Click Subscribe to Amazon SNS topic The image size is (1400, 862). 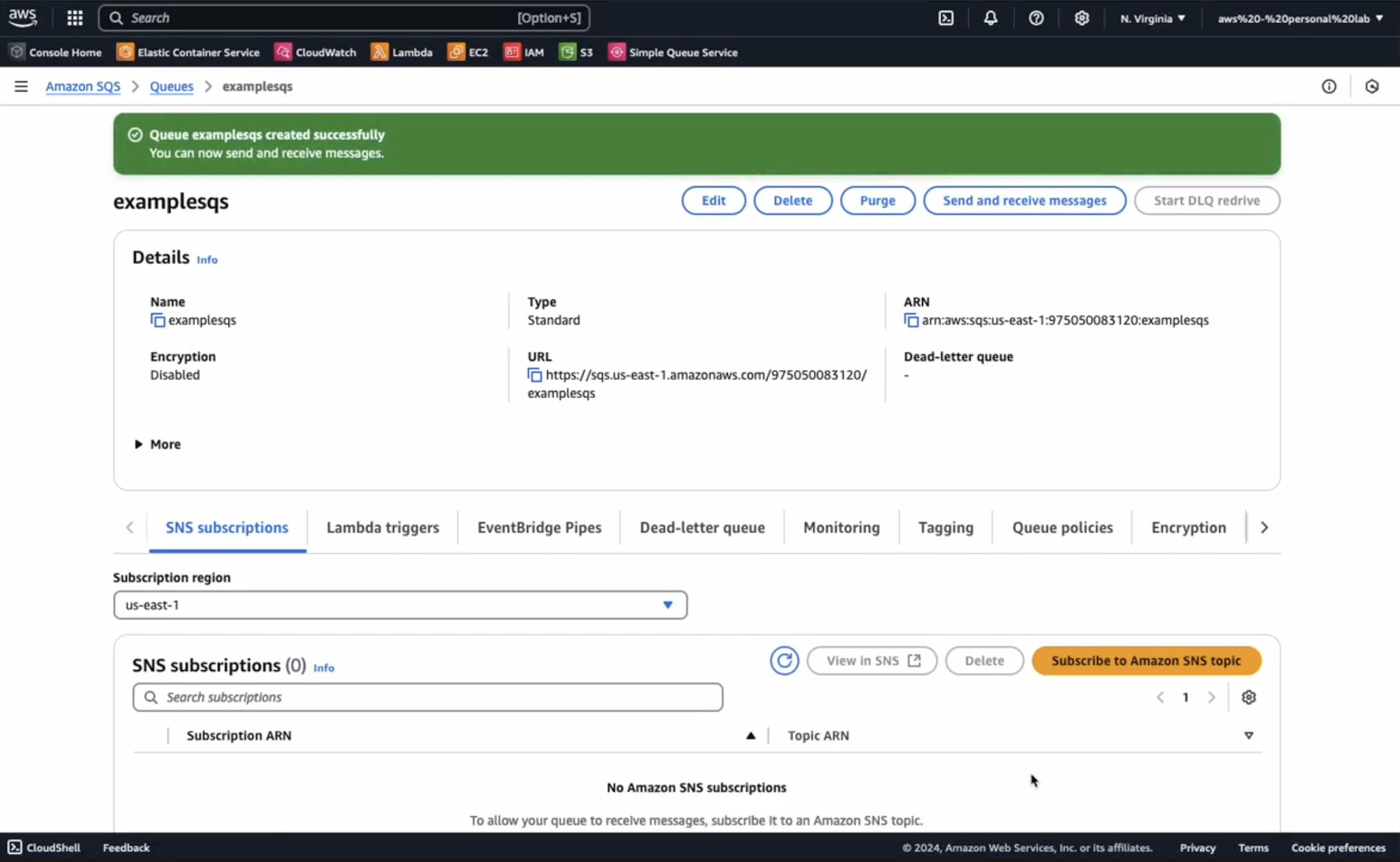[x=1146, y=661]
